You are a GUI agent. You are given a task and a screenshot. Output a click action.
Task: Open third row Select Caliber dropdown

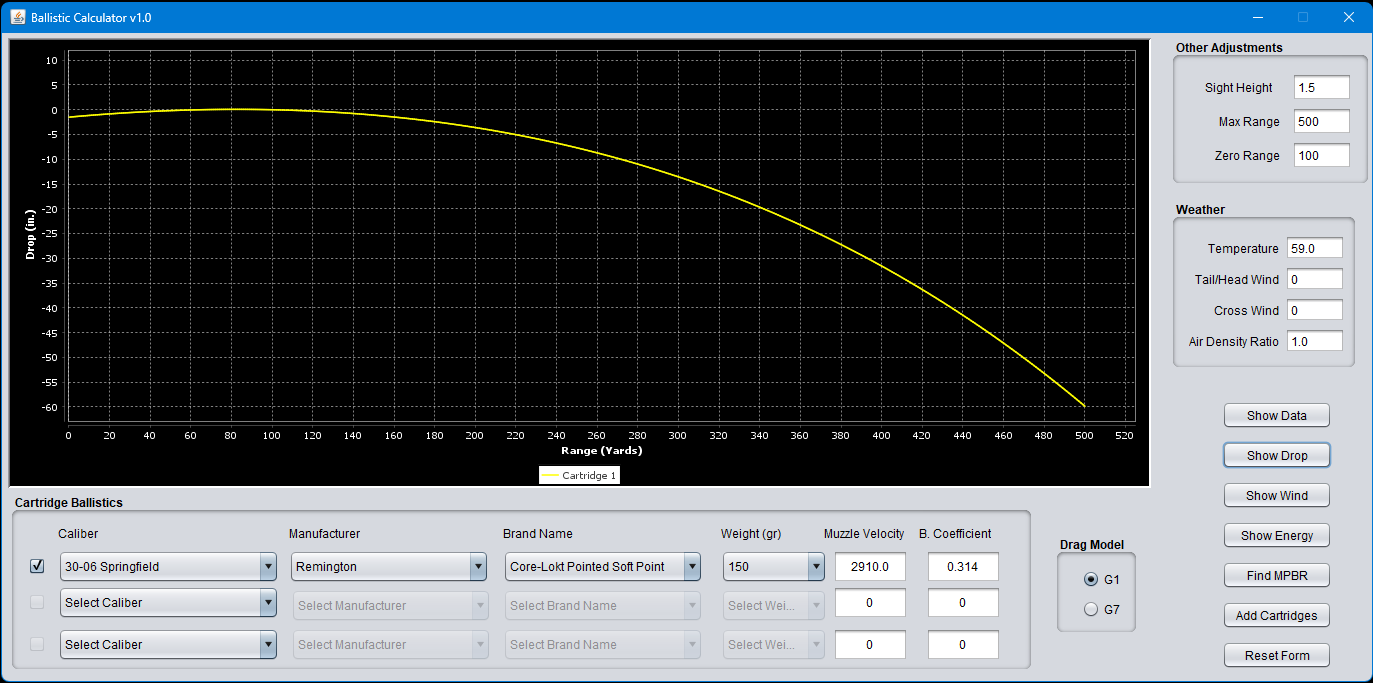168,645
